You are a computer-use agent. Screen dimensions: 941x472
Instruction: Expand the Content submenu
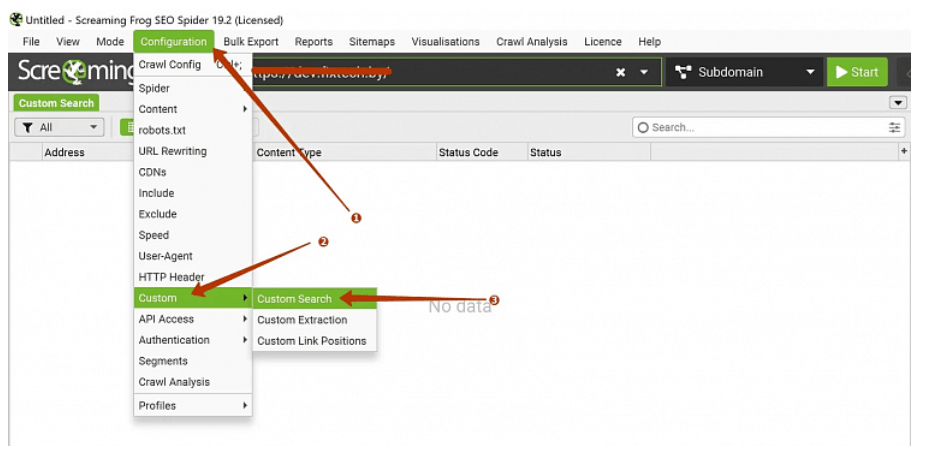pos(192,109)
